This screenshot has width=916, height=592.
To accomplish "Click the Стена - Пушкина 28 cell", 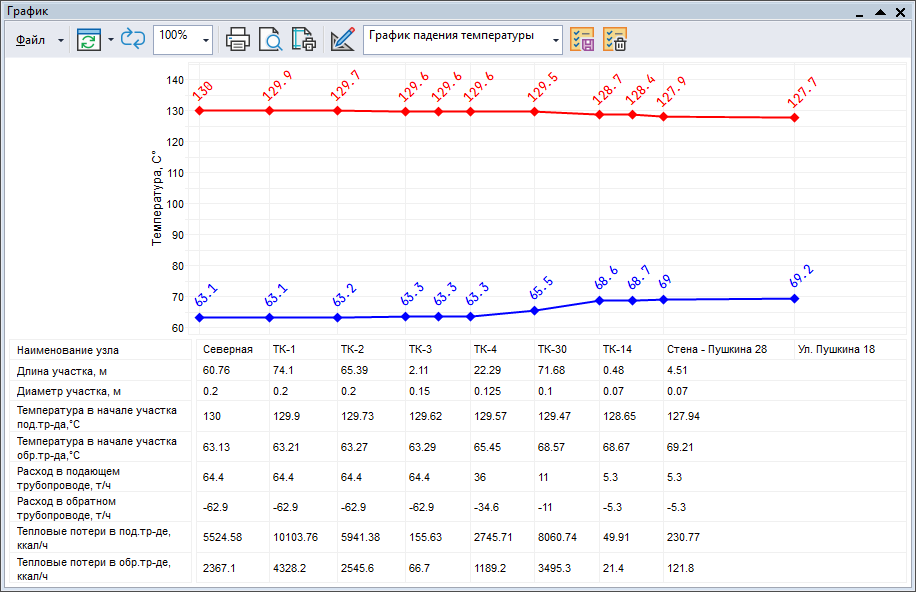I will point(717,350).
